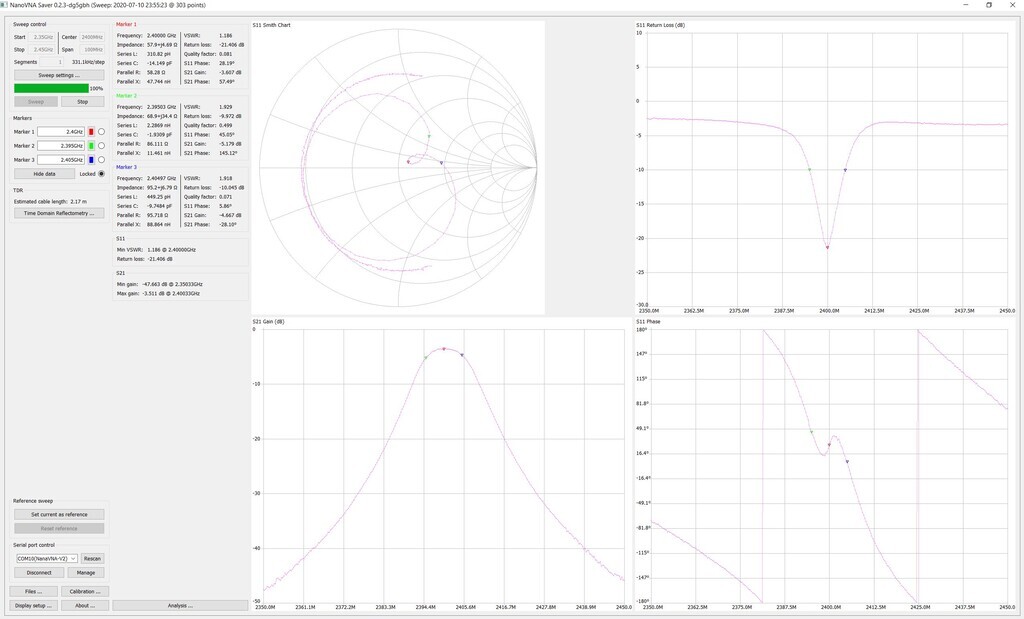Open Sweep settings
This screenshot has height=619, width=1024.
click(59, 75)
